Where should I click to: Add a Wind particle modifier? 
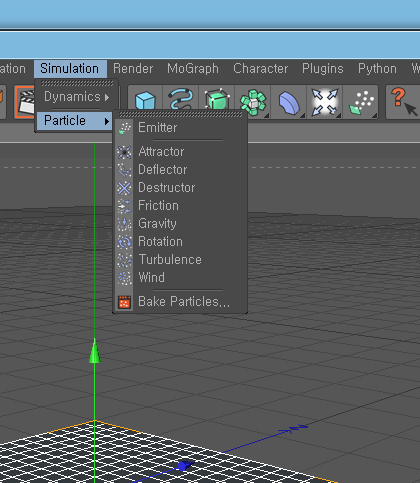pos(180,278)
